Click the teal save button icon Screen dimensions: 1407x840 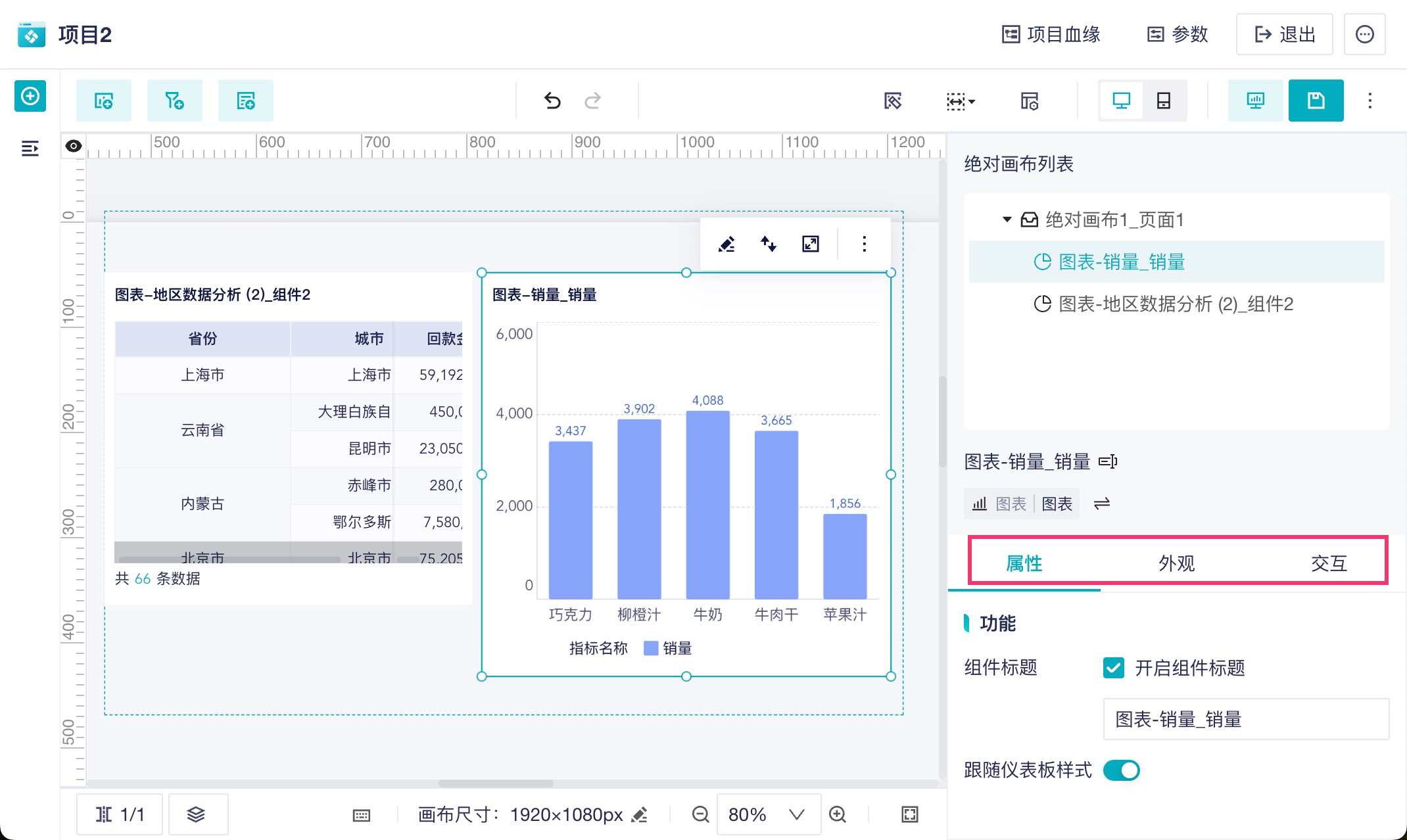(x=1316, y=101)
